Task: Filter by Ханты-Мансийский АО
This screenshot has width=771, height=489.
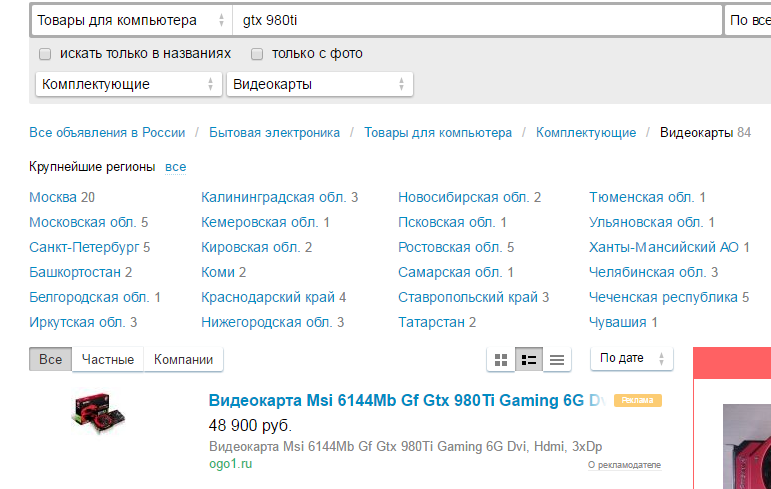Action: (x=664, y=247)
